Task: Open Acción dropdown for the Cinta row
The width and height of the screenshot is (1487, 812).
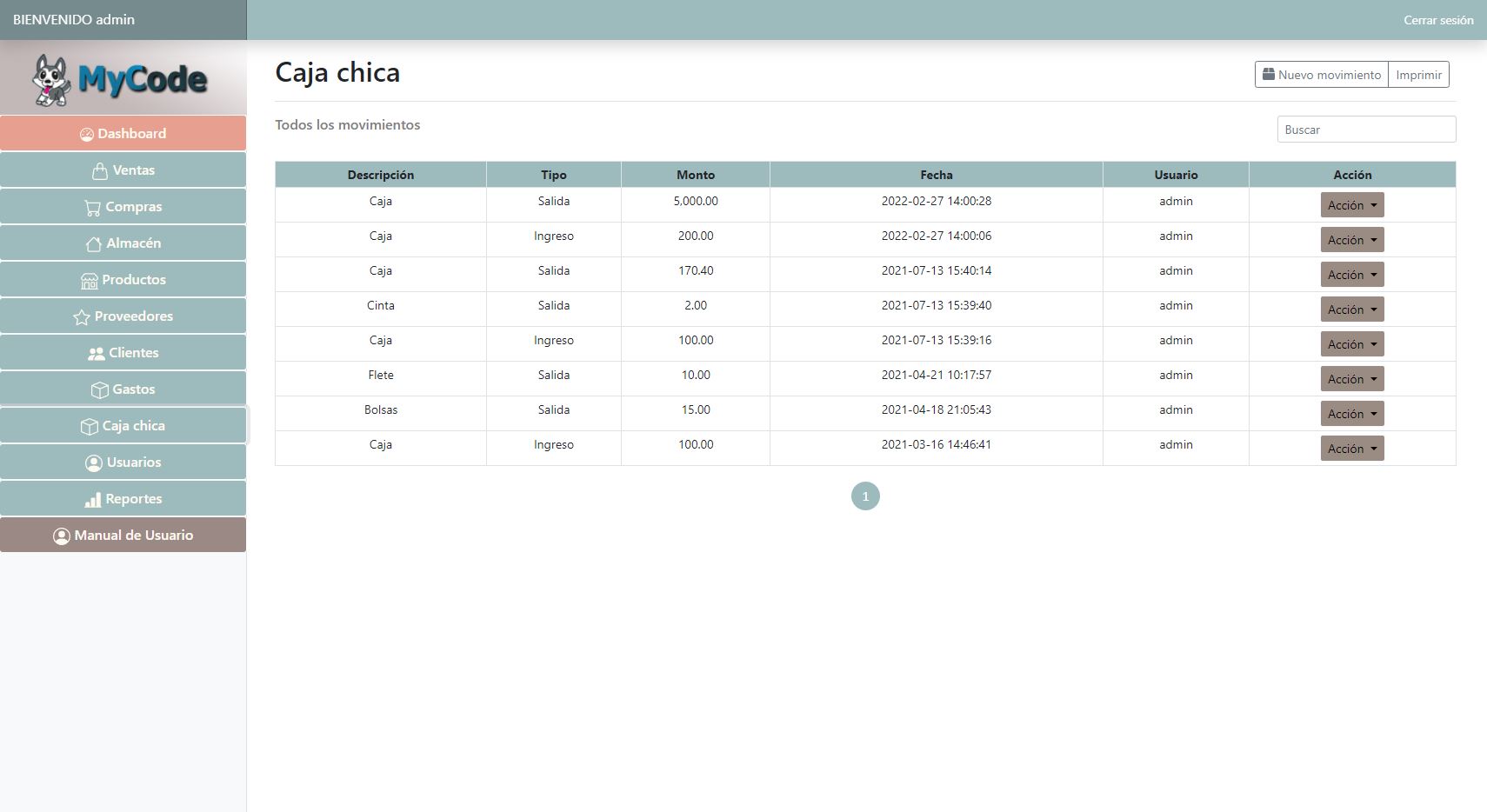Action: (1351, 309)
